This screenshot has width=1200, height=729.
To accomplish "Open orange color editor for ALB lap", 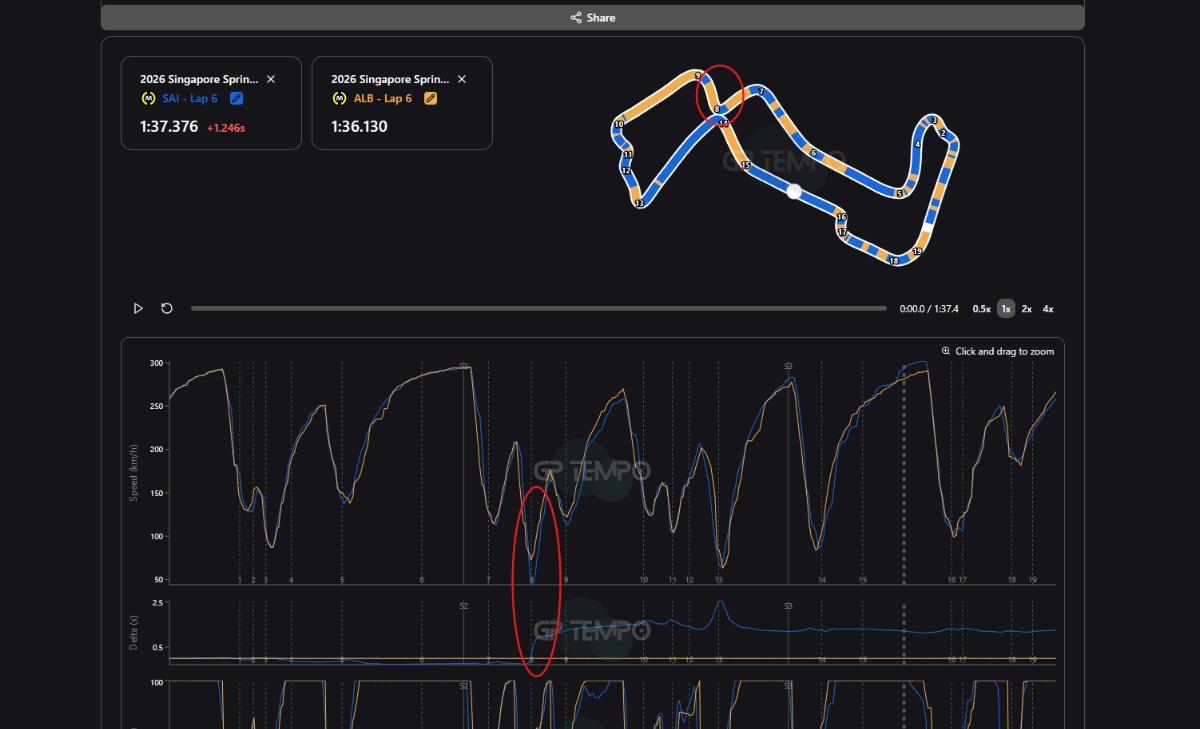I will pos(430,98).
